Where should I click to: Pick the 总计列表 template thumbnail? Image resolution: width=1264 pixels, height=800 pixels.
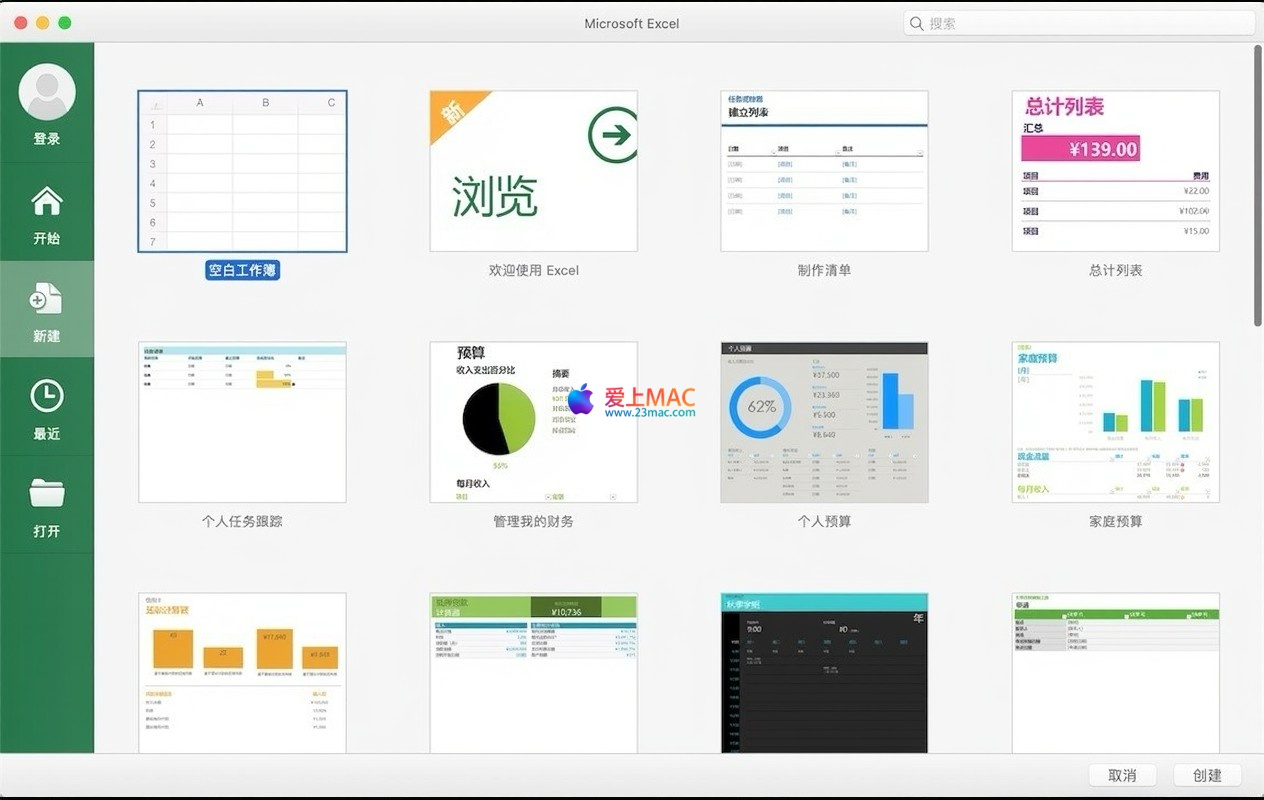tap(1115, 171)
